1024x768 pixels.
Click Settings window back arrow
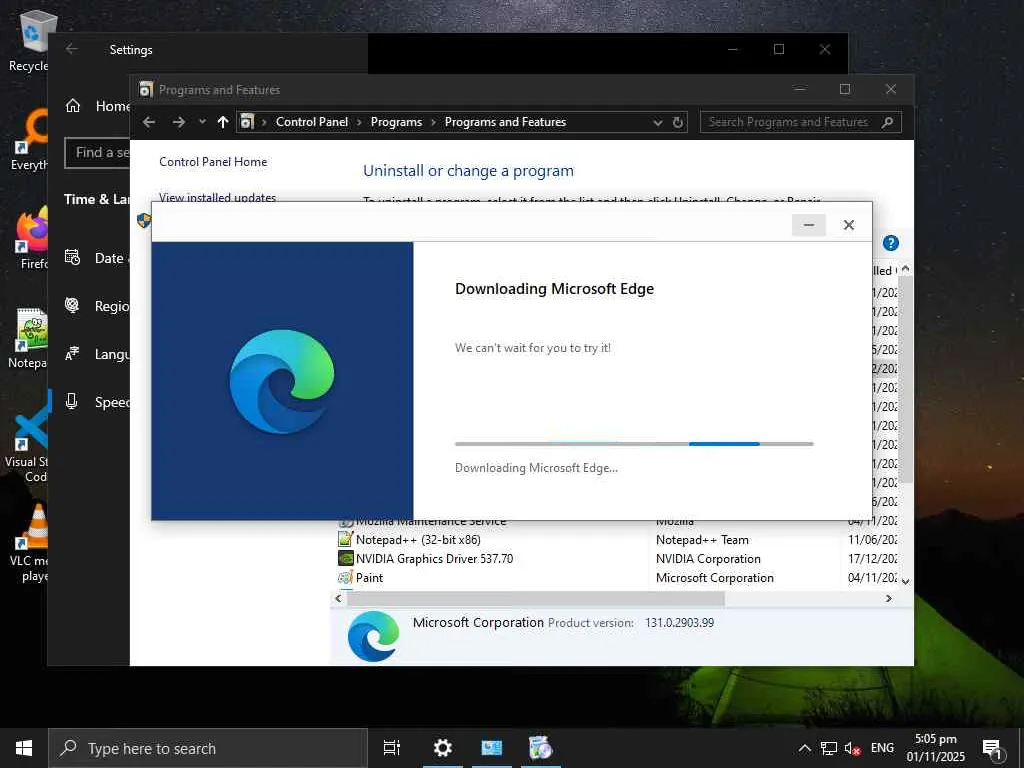[x=72, y=50]
